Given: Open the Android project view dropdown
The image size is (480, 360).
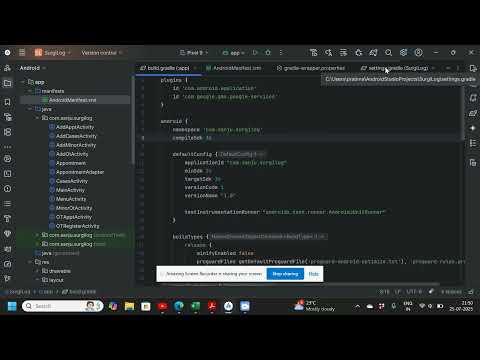Looking at the screenshot, I should [32, 68].
